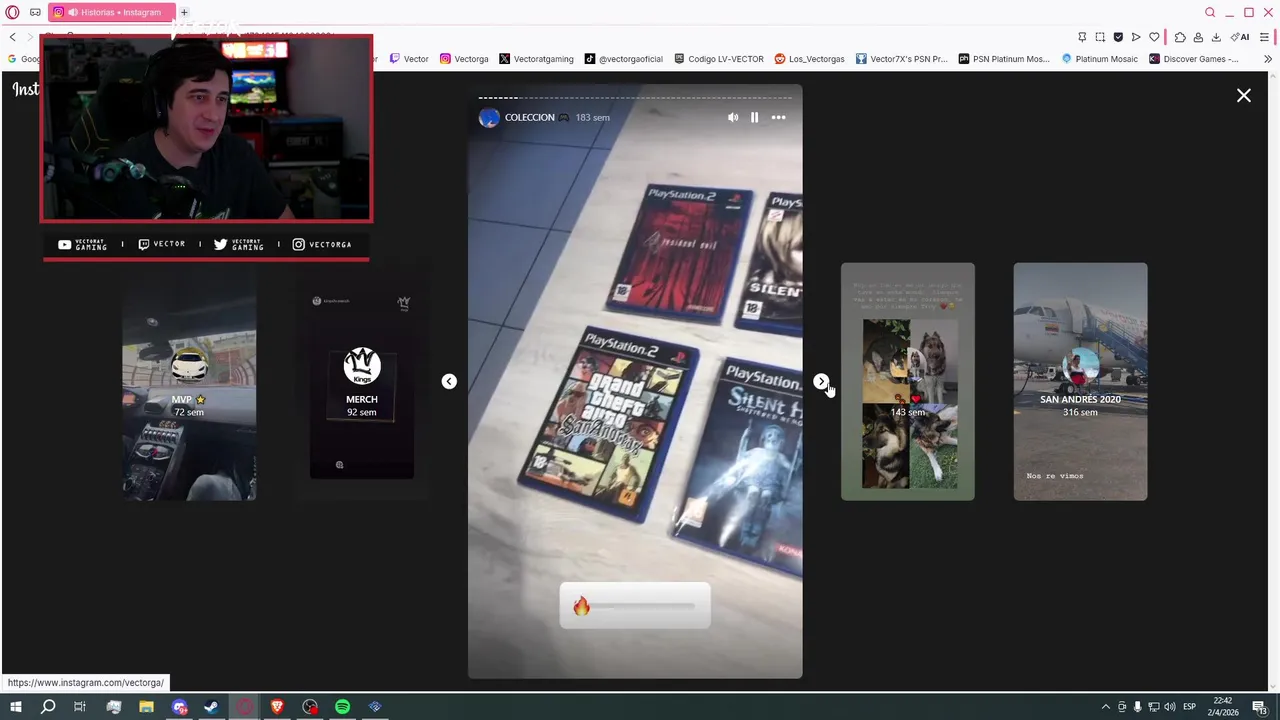Open Brave browser from the taskbar
Screen dimensions: 1280x720
coord(277,707)
